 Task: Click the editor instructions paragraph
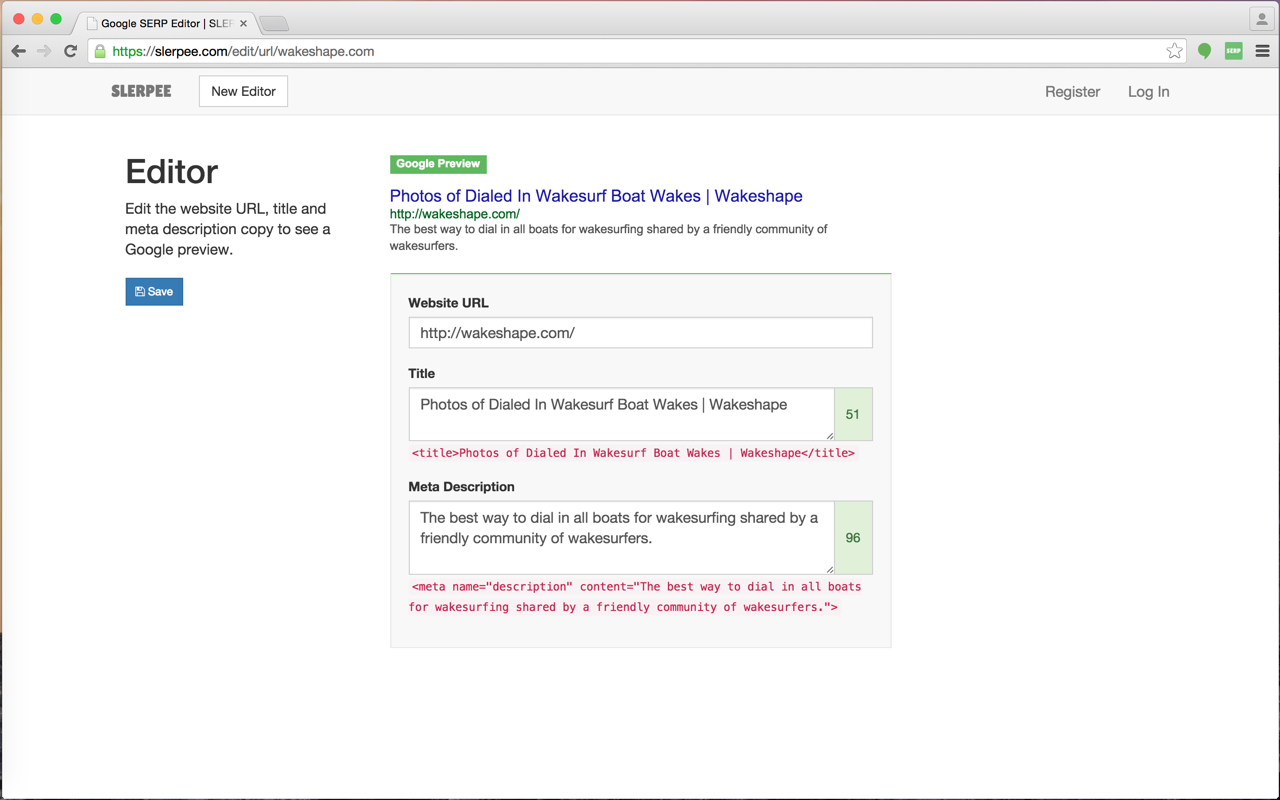coord(228,229)
